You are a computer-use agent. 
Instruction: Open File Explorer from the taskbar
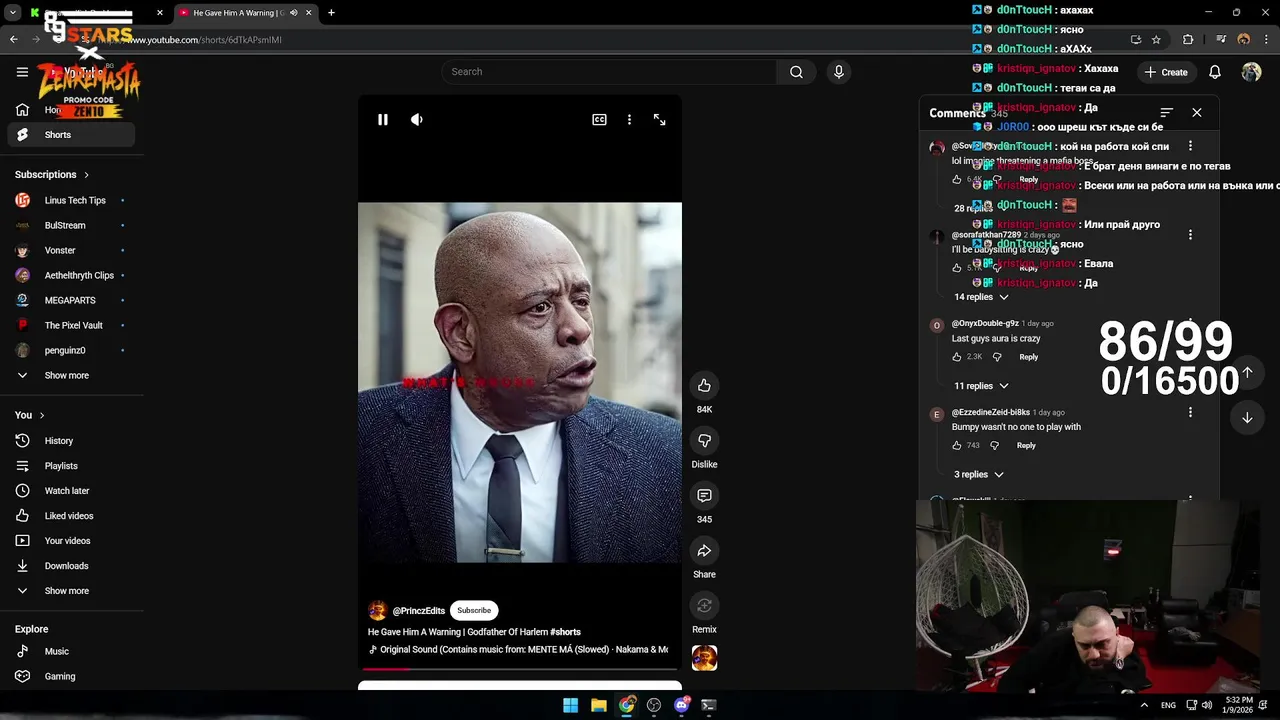click(x=598, y=705)
